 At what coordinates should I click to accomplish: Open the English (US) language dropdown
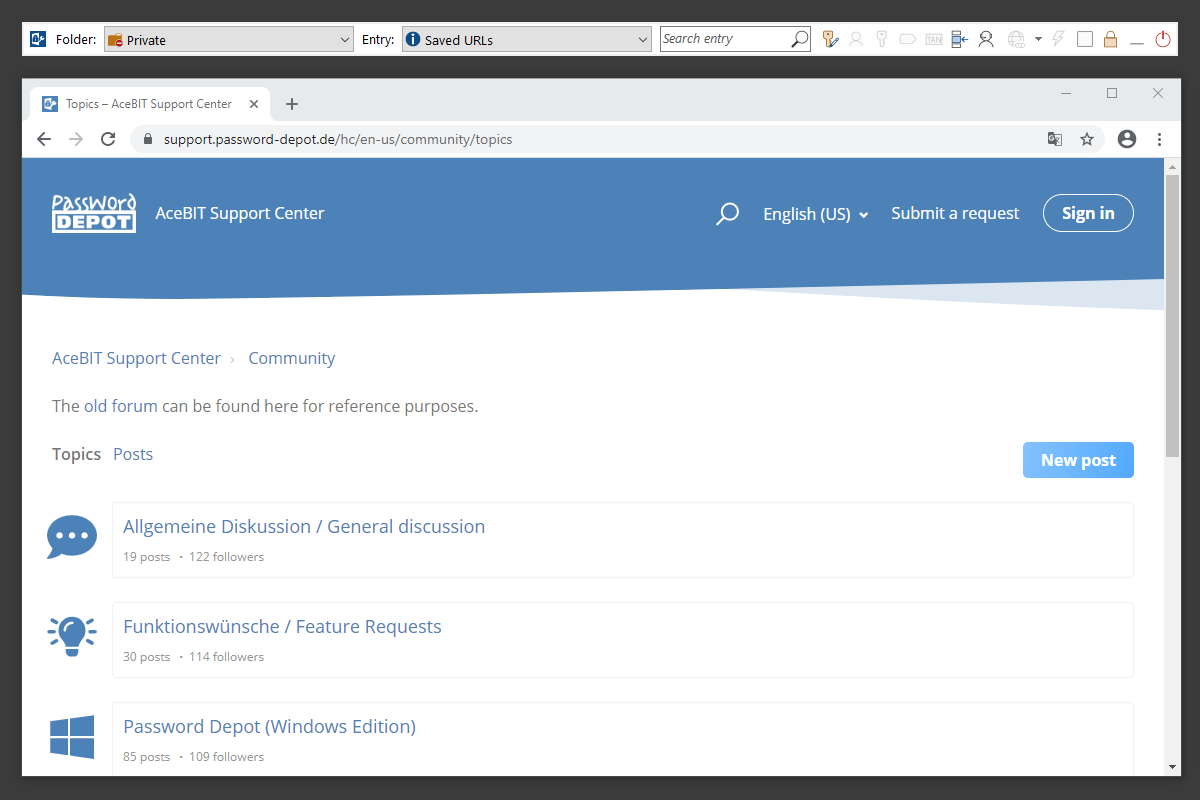(816, 214)
